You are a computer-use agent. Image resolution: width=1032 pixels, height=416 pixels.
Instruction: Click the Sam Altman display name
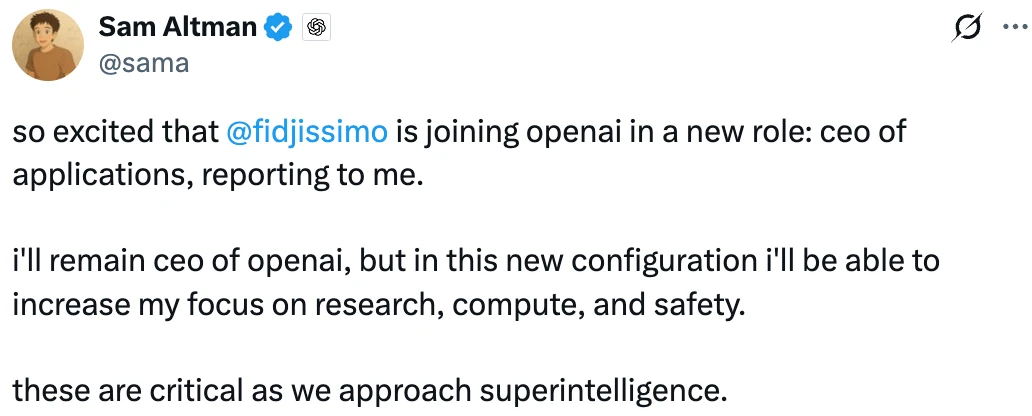coord(178,28)
